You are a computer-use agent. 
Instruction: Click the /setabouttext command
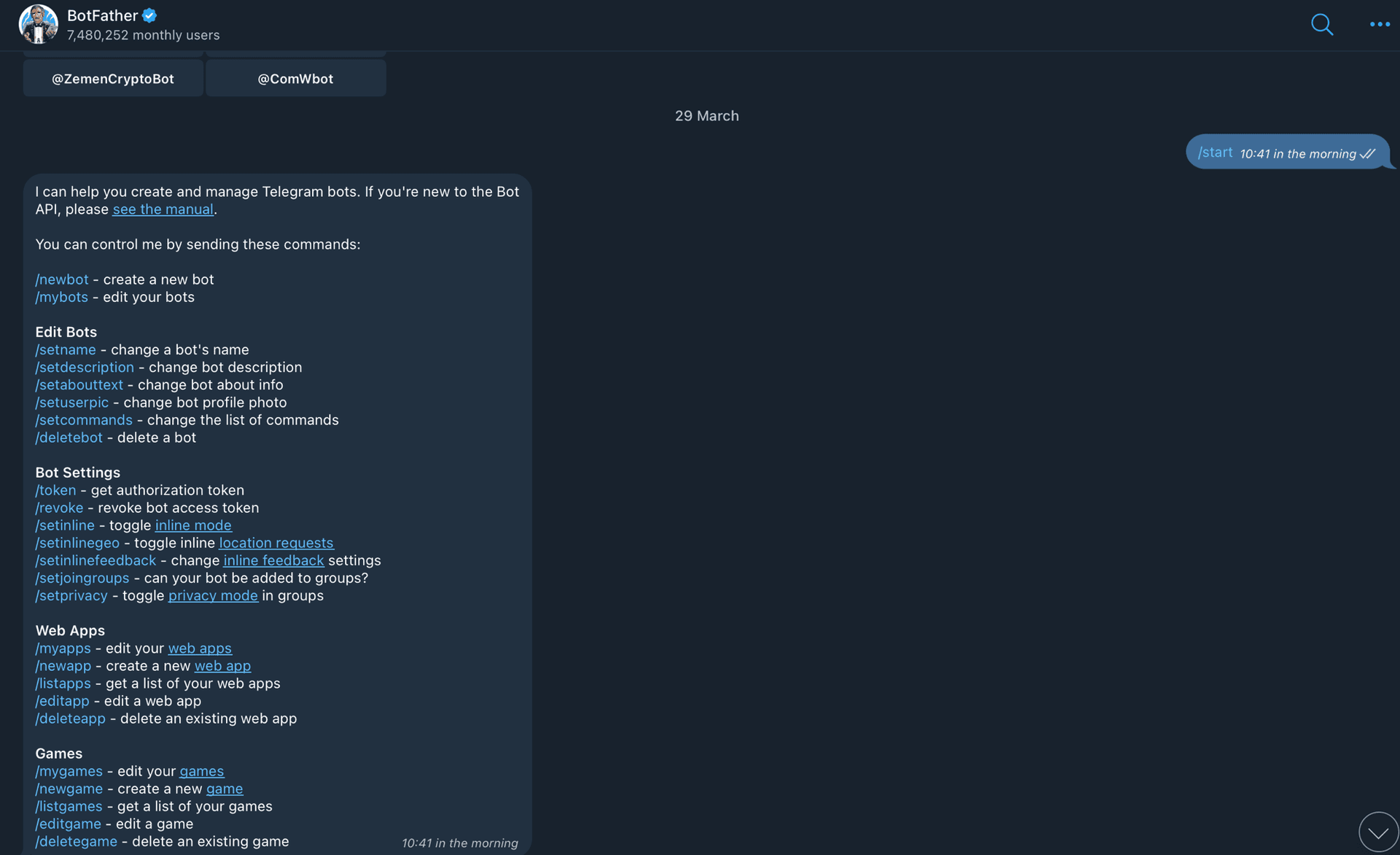point(79,384)
